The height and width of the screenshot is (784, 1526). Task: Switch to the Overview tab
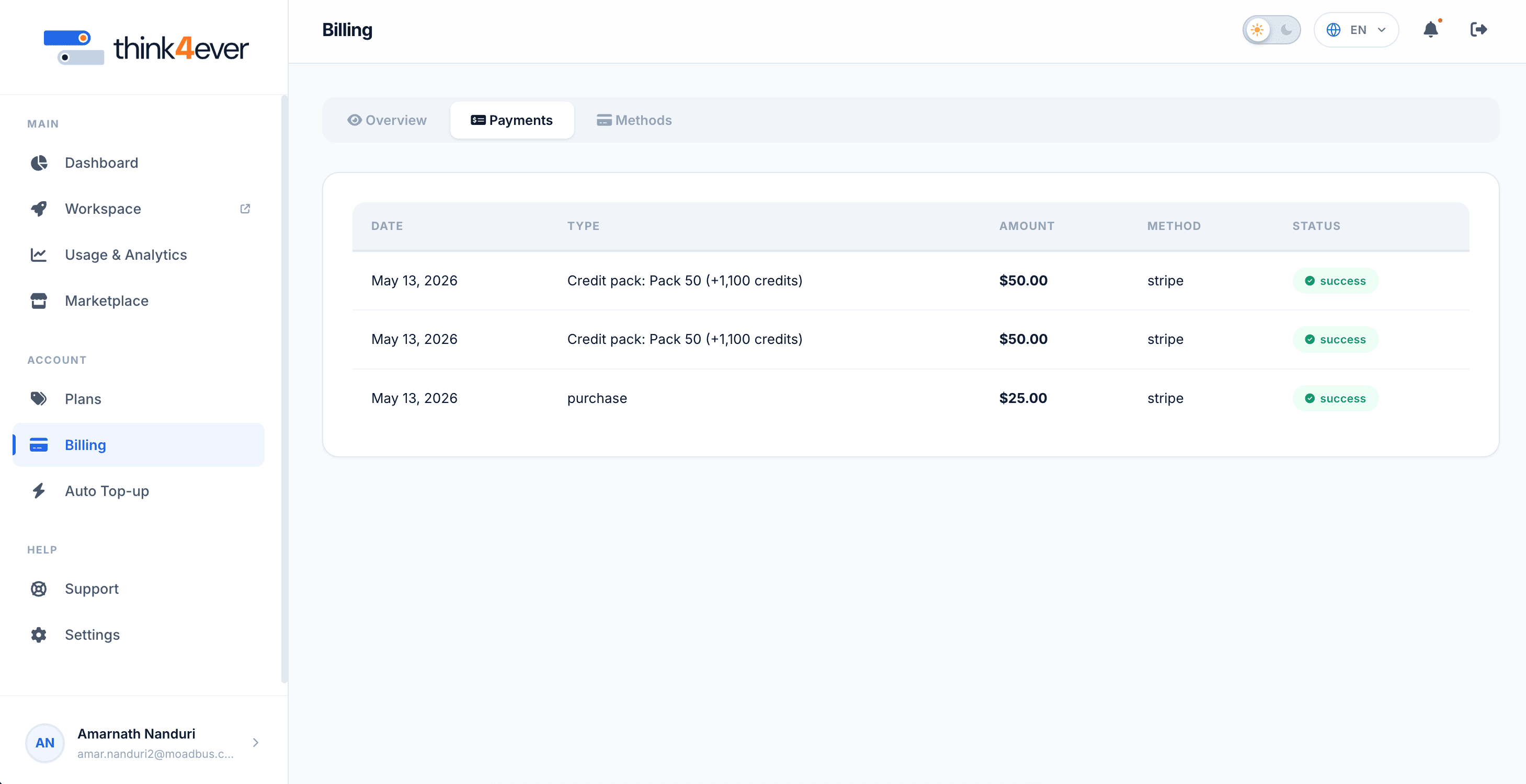387,120
